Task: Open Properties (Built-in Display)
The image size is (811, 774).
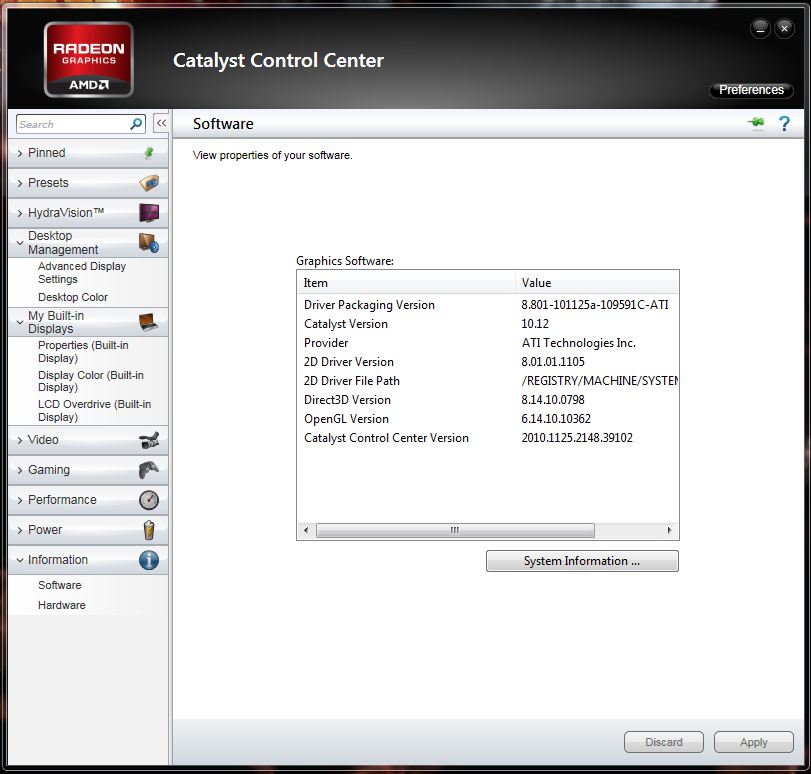Action: [83, 352]
